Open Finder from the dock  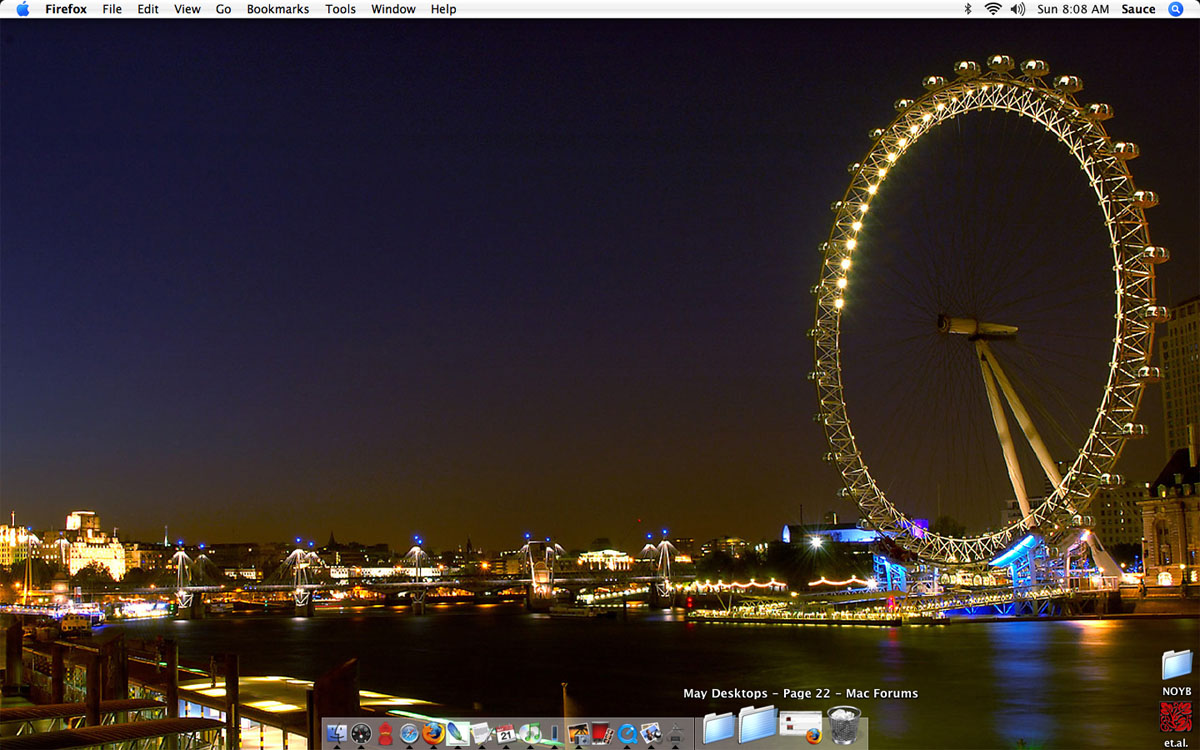336,734
